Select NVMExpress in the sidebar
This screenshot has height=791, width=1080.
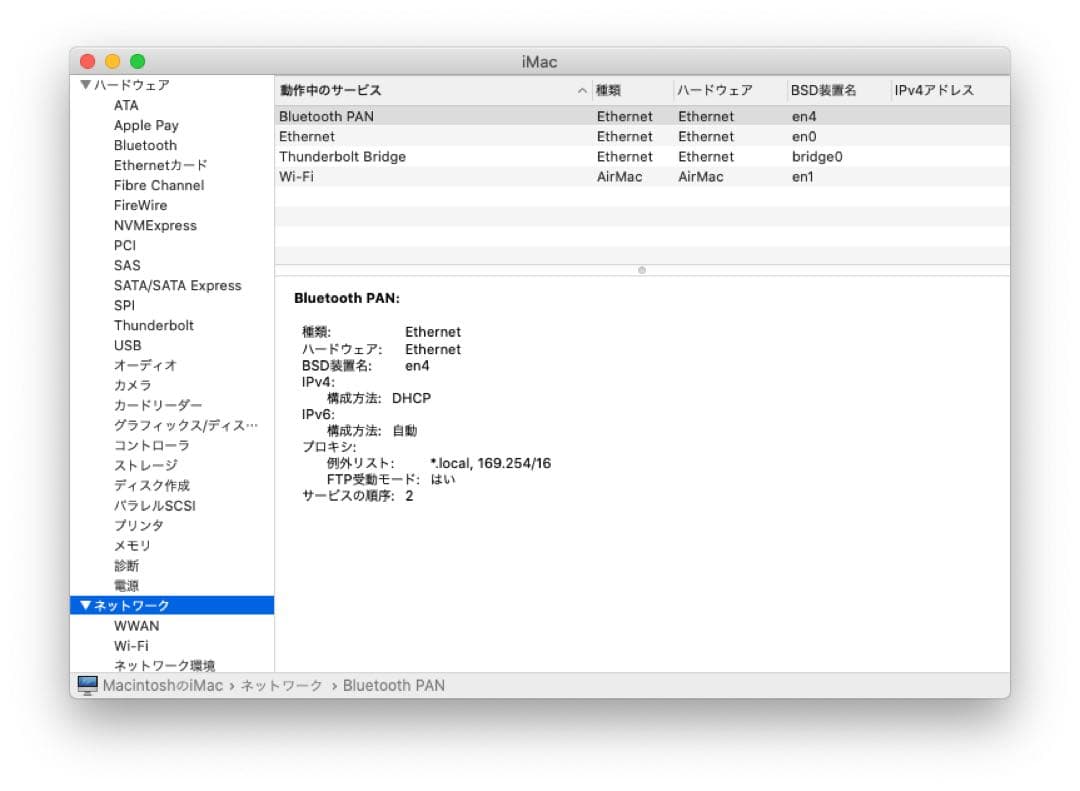[x=155, y=225]
